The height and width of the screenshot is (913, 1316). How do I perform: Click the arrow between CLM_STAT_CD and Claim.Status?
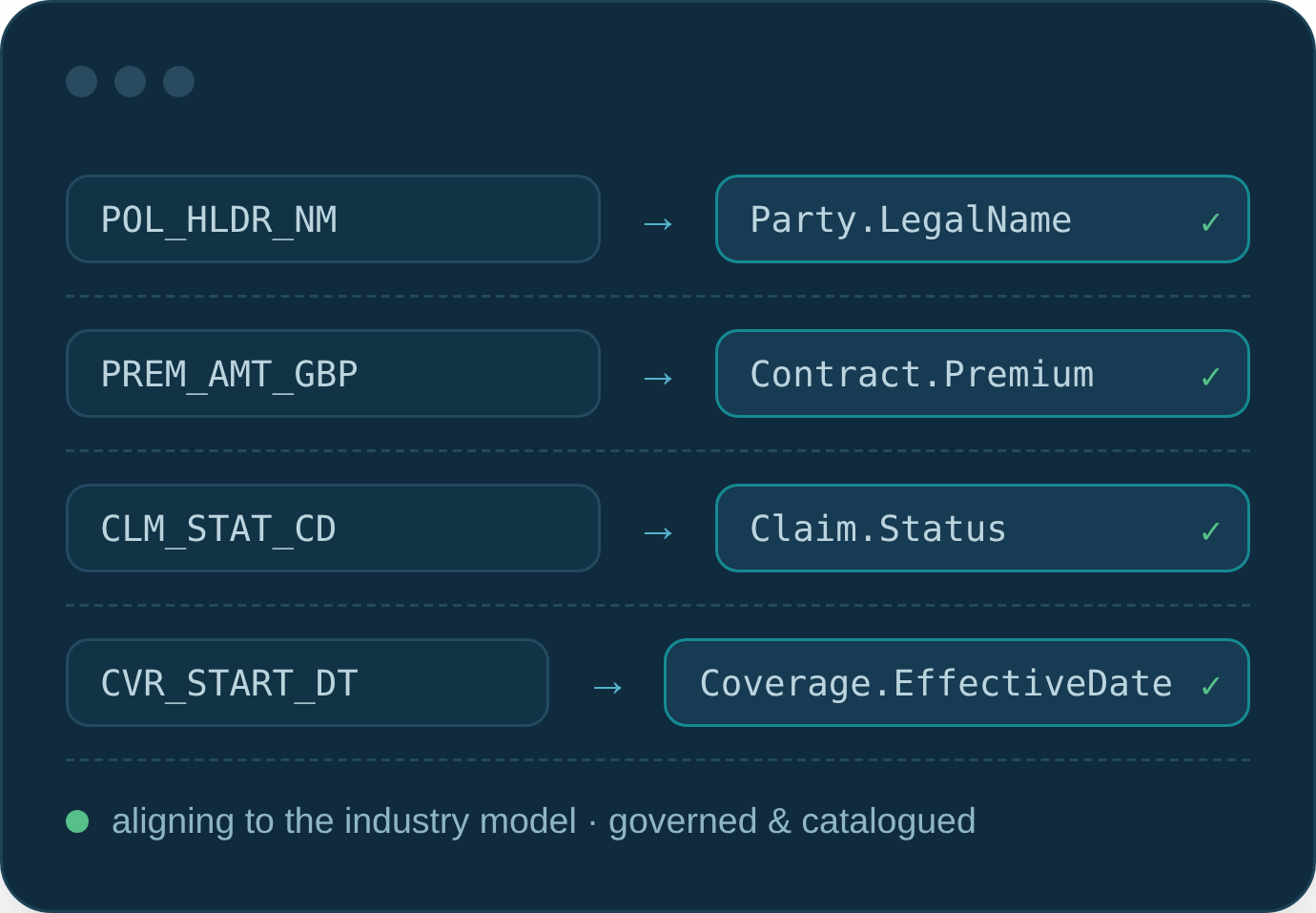click(x=658, y=533)
